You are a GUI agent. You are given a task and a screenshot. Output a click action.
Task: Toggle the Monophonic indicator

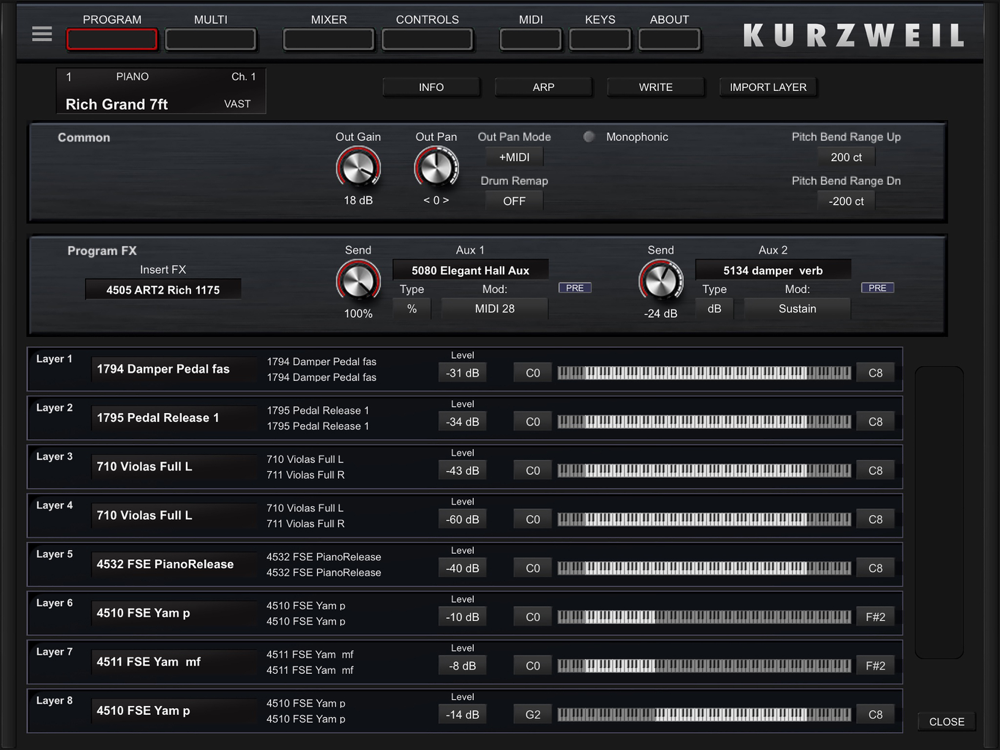coord(589,136)
